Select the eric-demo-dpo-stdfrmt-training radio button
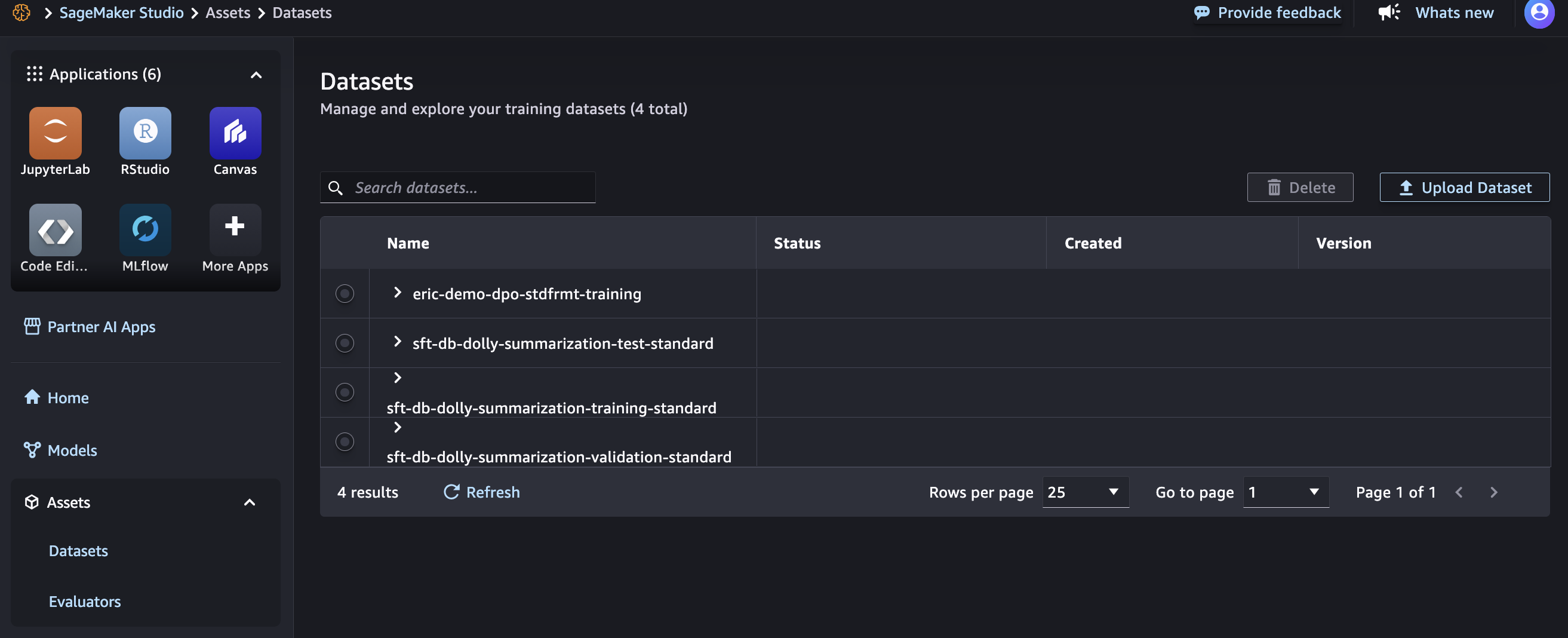Image resolution: width=1568 pixels, height=638 pixels. pyautogui.click(x=345, y=293)
